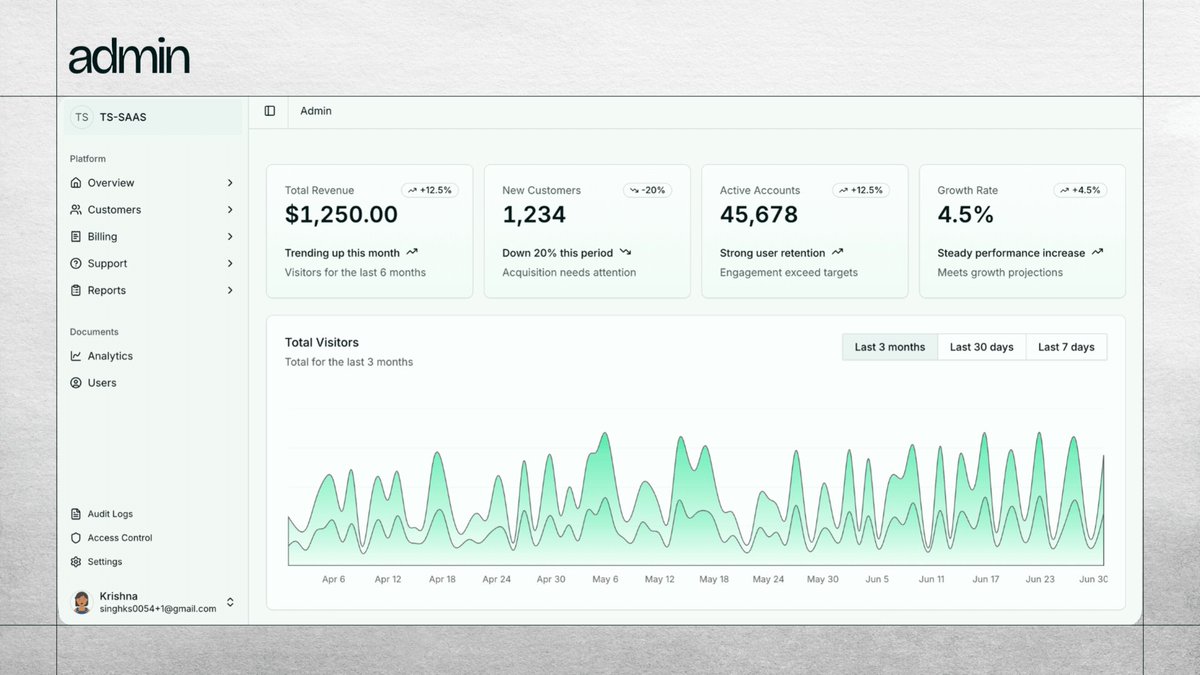Expand the Reports chevron
The height and width of the screenshot is (675, 1200).
230,291
